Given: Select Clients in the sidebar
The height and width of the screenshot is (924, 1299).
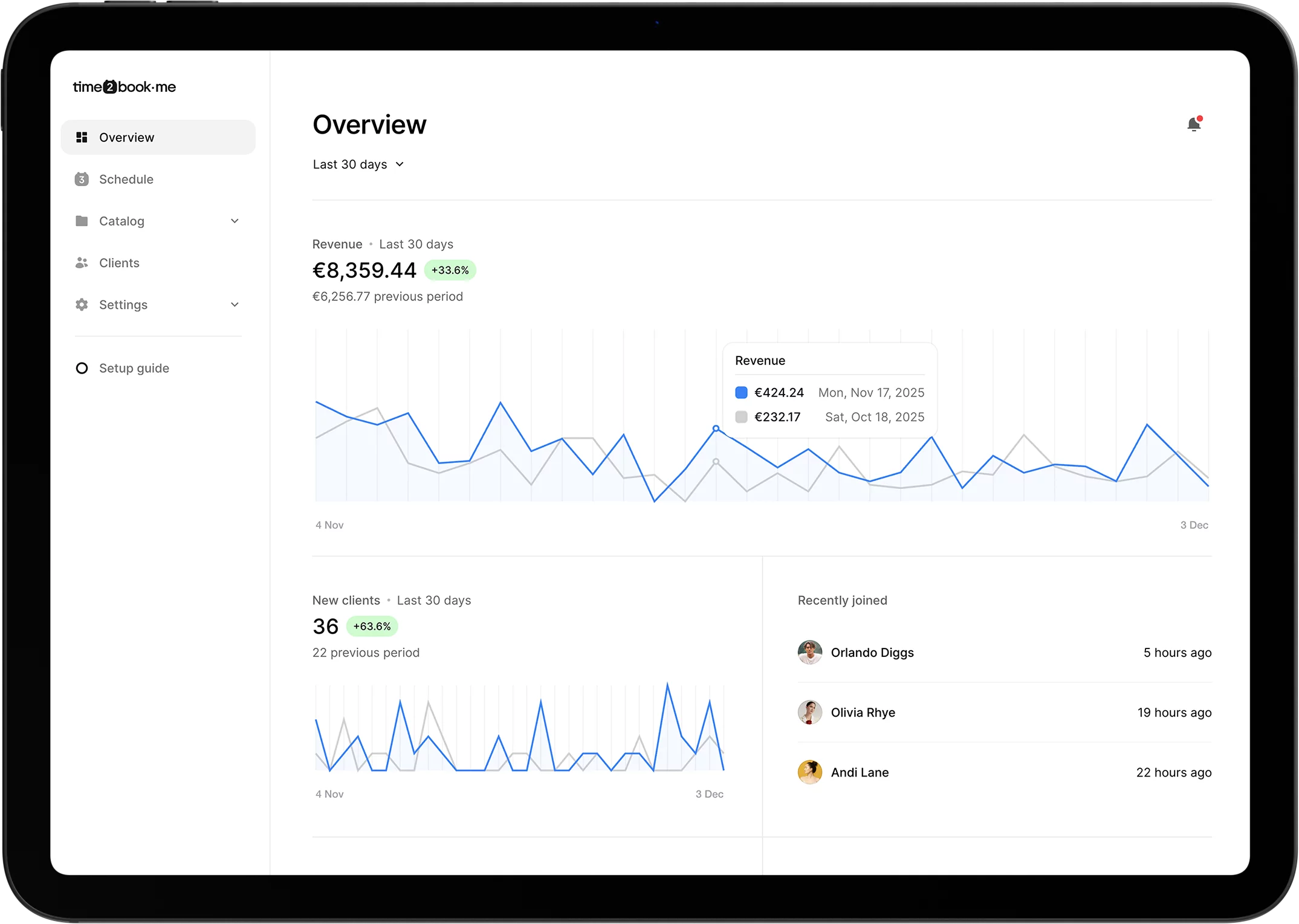Looking at the screenshot, I should click(x=119, y=262).
